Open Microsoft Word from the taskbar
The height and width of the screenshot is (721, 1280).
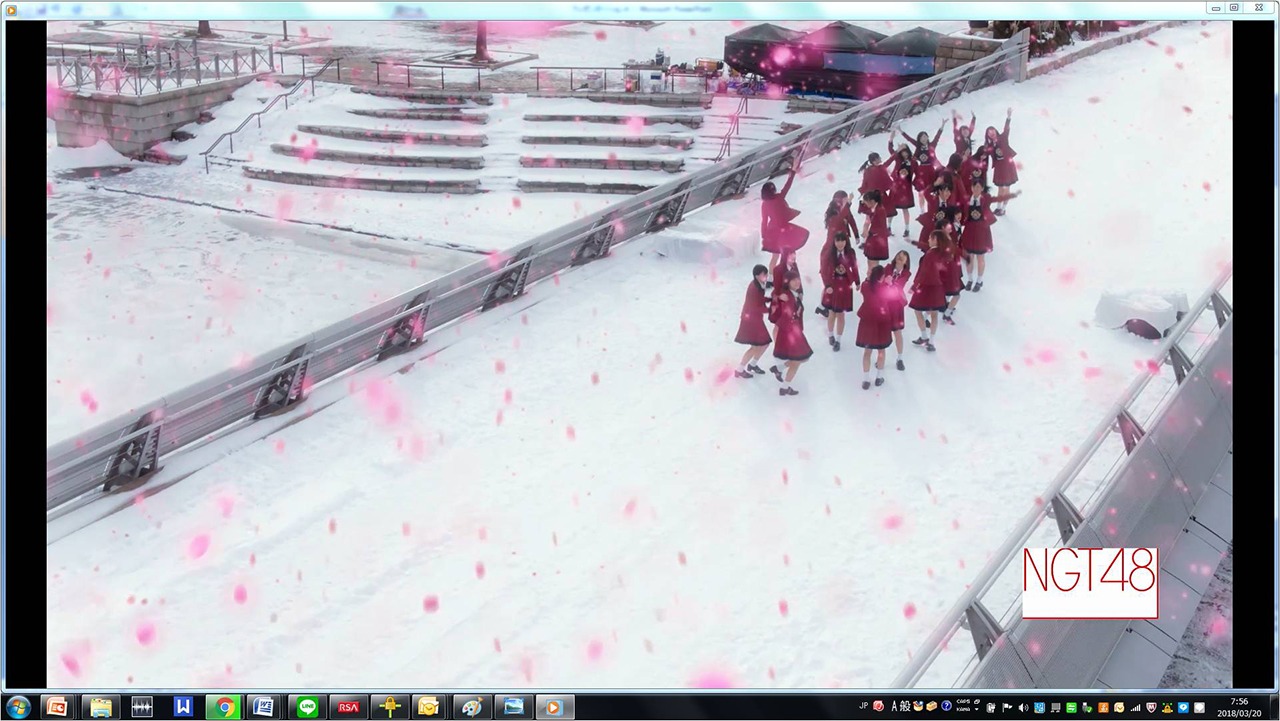[x=265, y=707]
